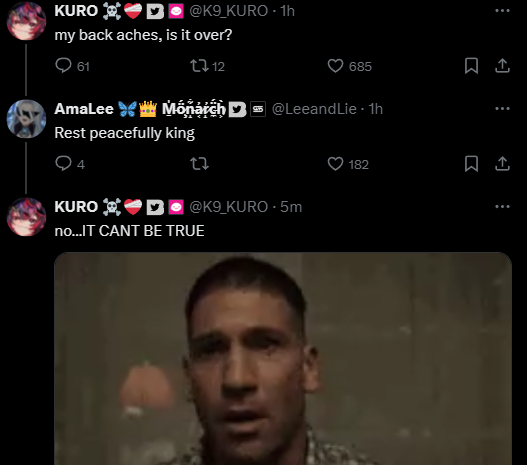Click KURO's avatar on the top tweet
Image resolution: width=527 pixels, height=465 pixels.
[26, 21]
